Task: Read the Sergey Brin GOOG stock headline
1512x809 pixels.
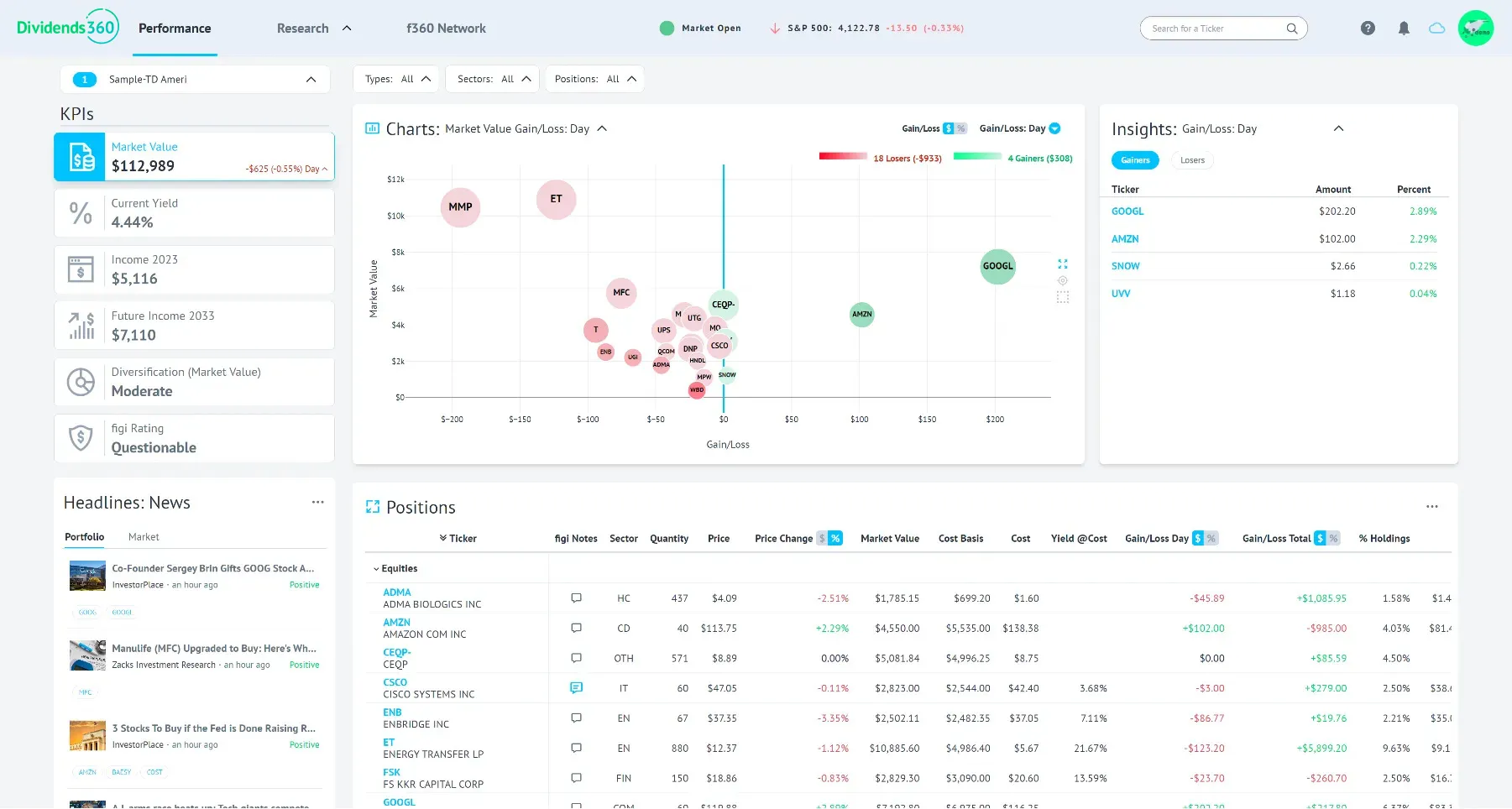Action: tap(213, 568)
